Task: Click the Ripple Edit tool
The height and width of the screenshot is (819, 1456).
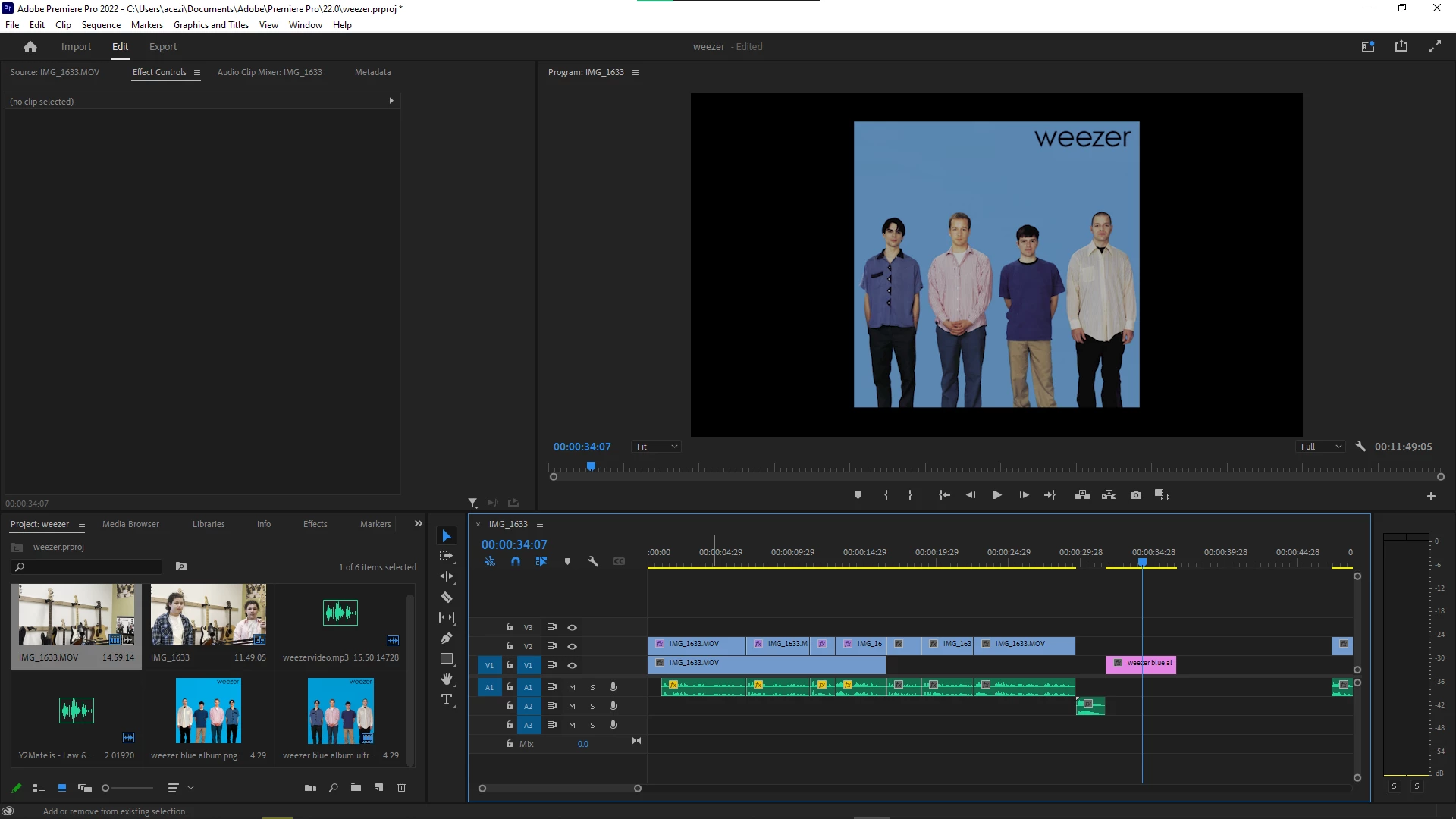Action: point(447,576)
